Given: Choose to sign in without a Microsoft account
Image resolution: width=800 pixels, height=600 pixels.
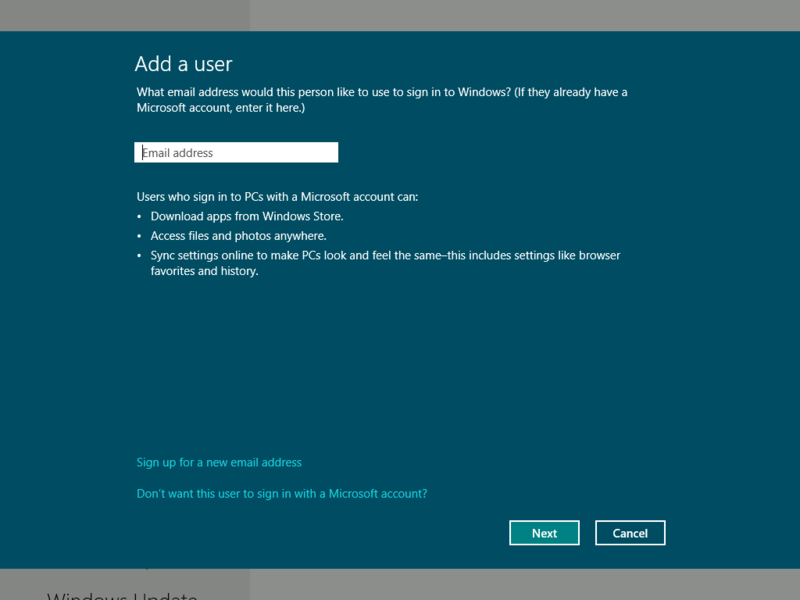Looking at the screenshot, I should click(280, 493).
